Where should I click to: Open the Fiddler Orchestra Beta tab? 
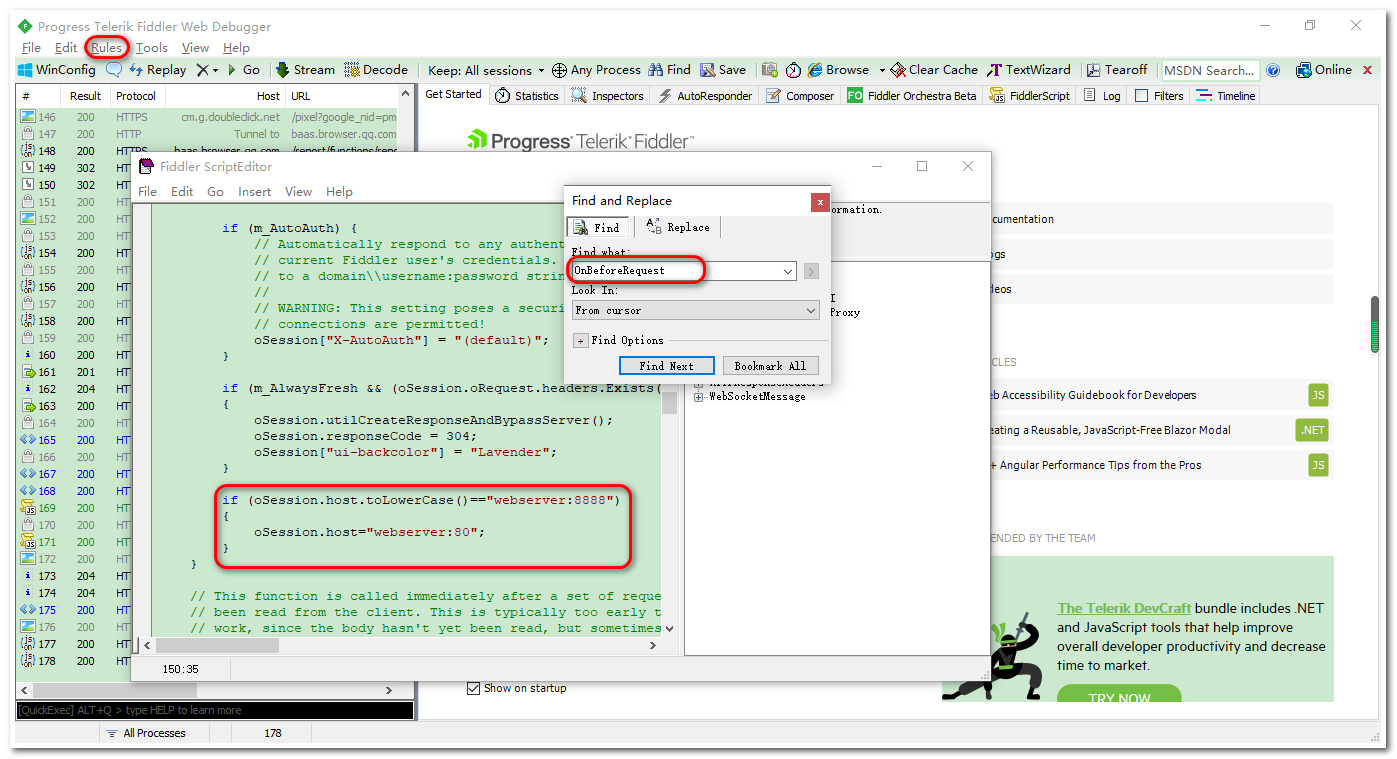(912, 96)
